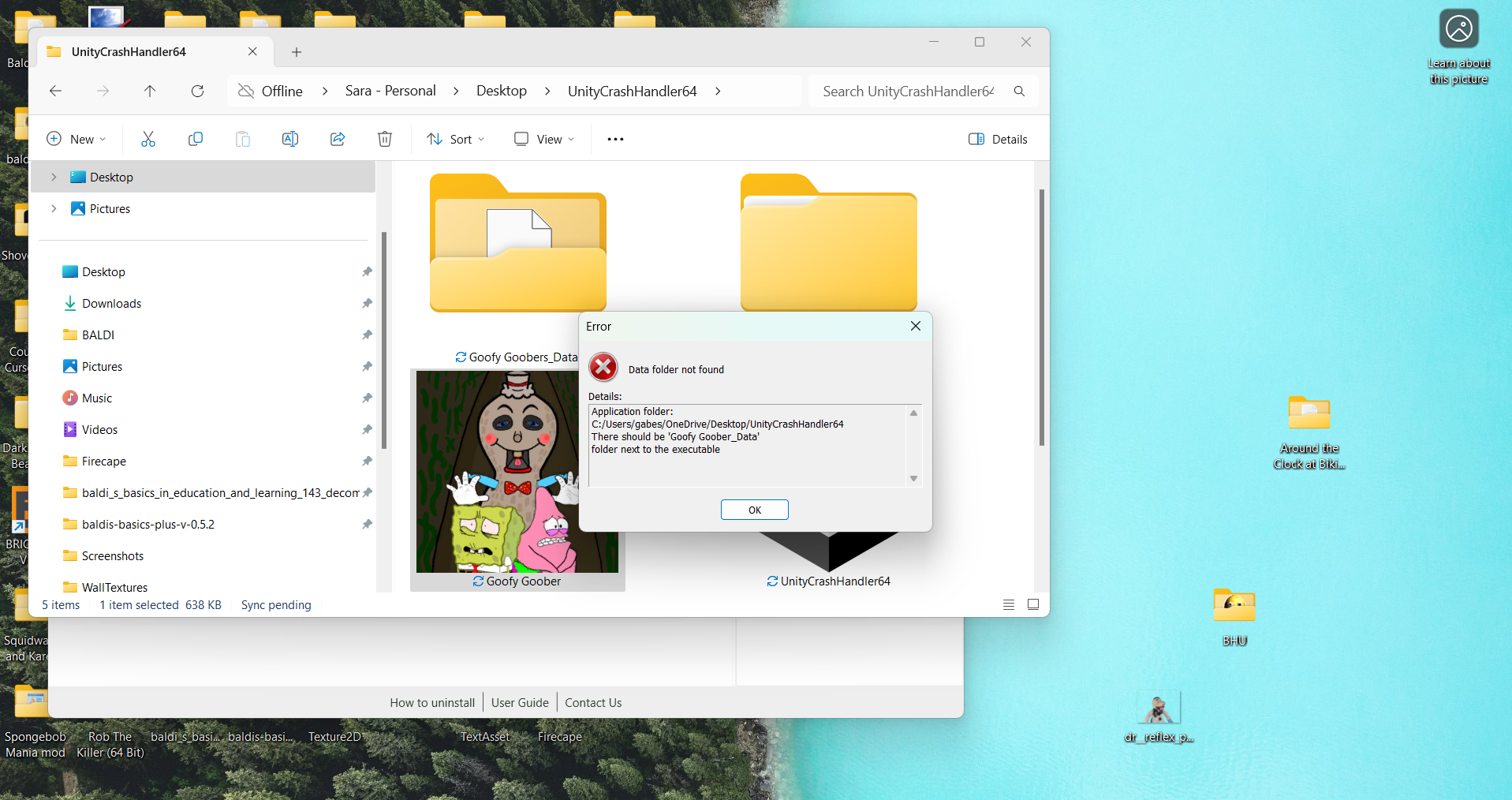This screenshot has height=800, width=1512.
Task: Select Firecape desktop icon label
Action: pyautogui.click(x=560, y=737)
